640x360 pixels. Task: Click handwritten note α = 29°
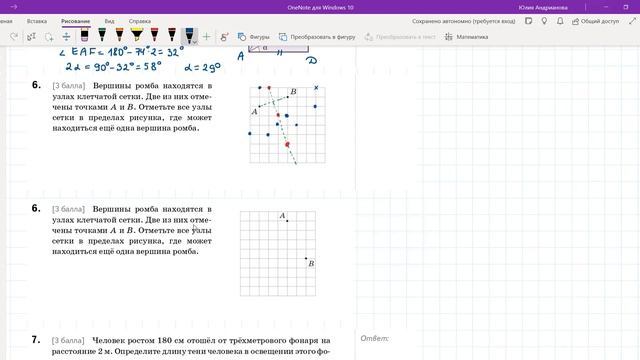(202, 67)
